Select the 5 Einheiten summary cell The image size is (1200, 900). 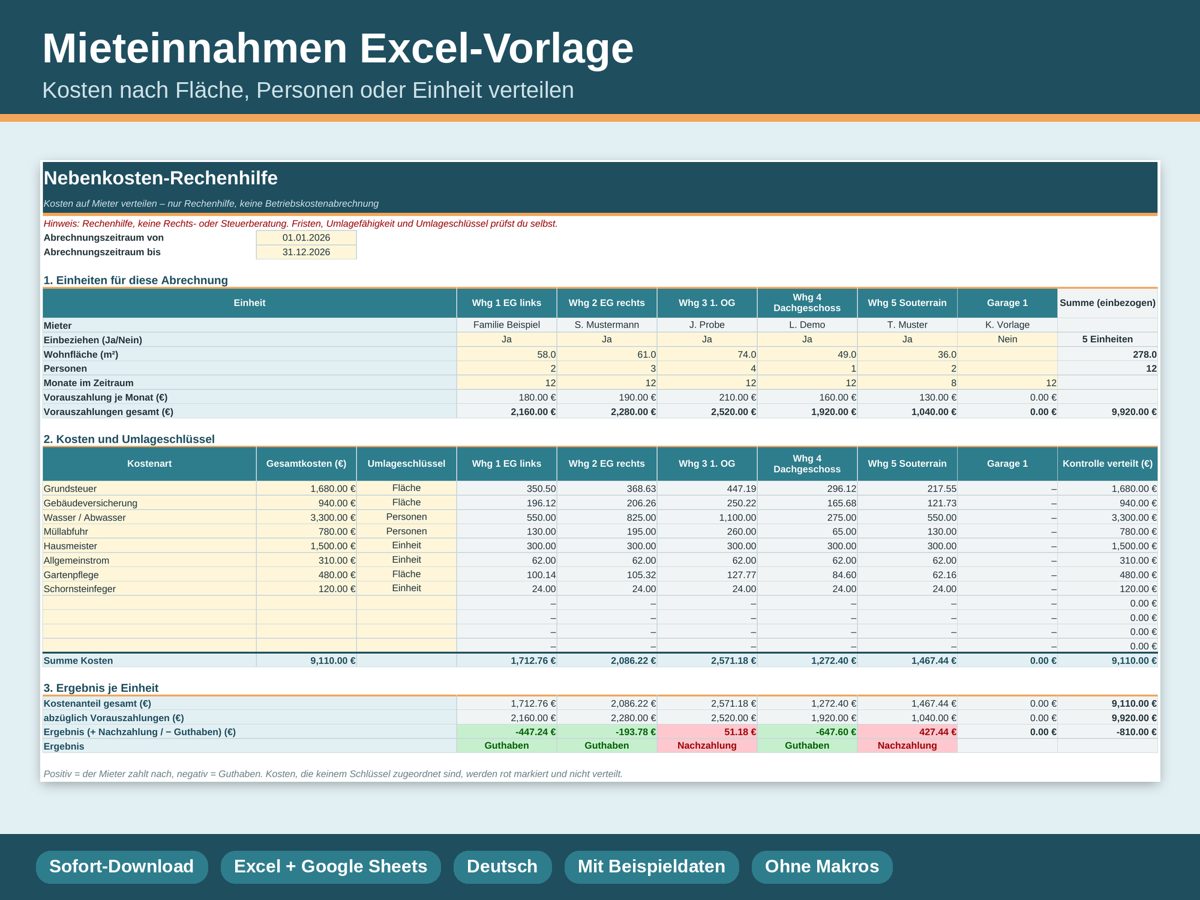(x=1107, y=339)
